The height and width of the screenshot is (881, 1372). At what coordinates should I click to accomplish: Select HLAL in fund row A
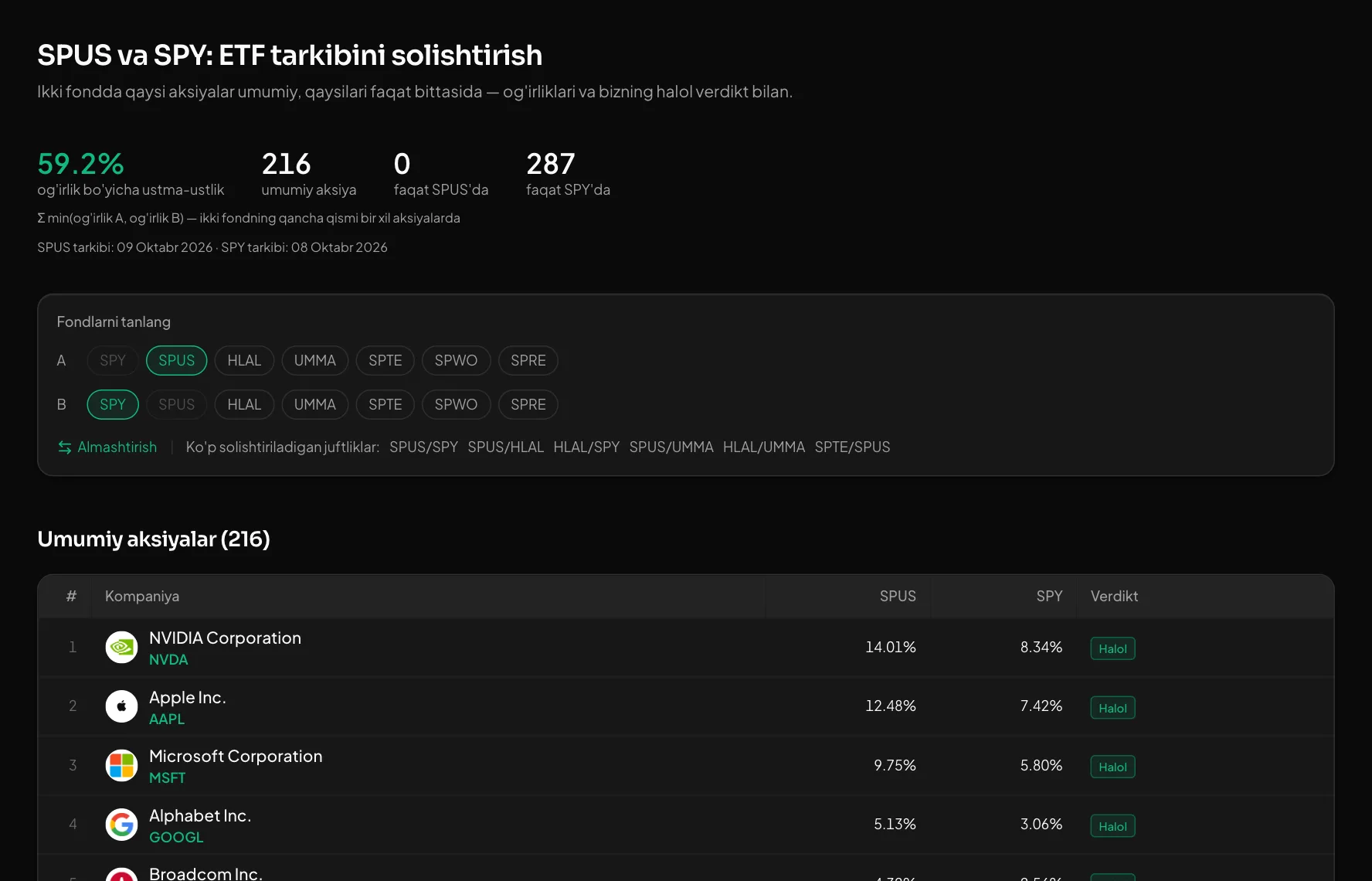tap(244, 360)
